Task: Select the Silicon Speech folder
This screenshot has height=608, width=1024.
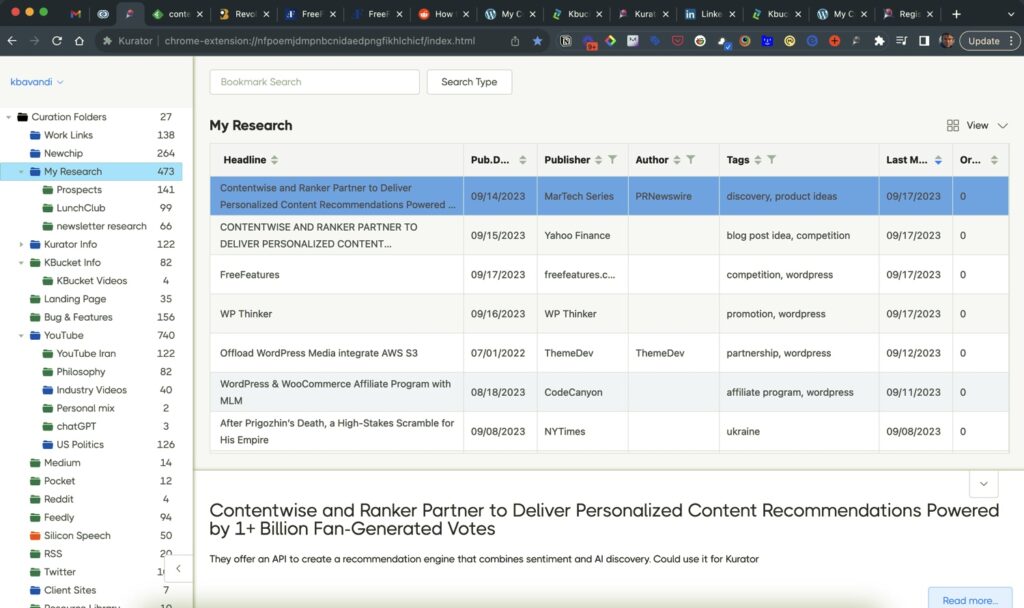Action: (x=77, y=536)
